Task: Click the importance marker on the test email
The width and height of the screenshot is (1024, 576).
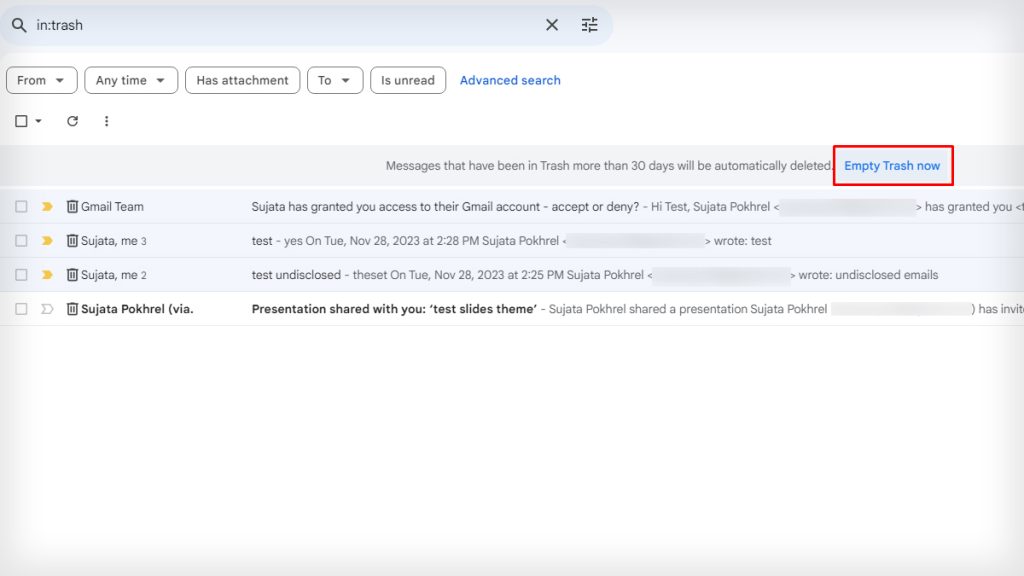Action: [47, 240]
